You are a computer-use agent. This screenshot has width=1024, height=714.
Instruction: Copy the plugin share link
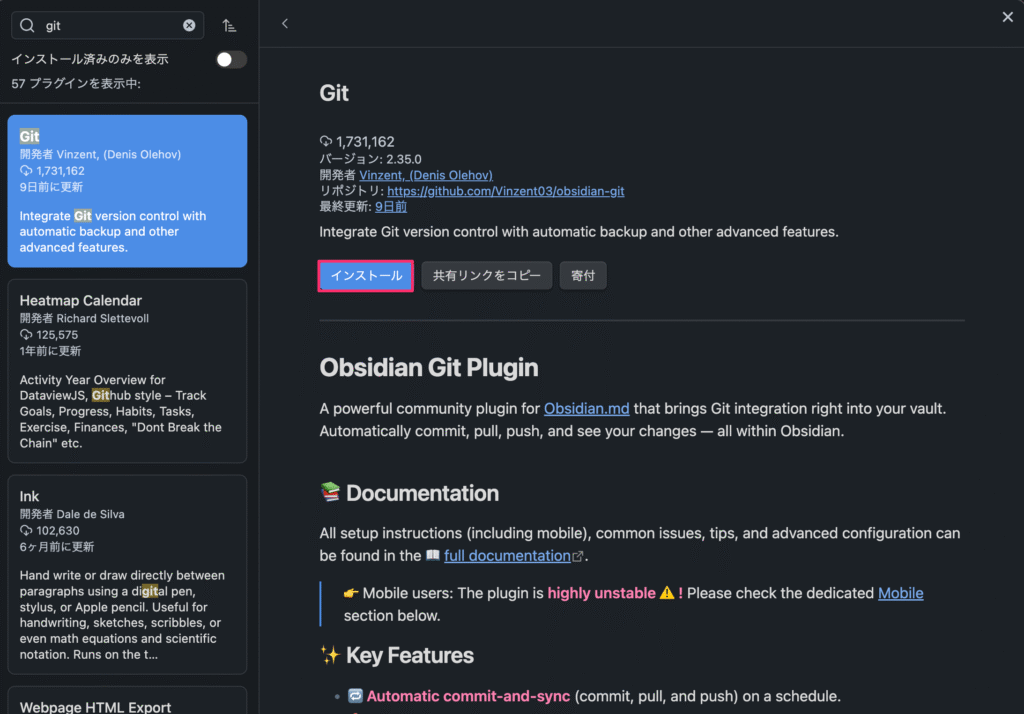[x=487, y=276]
